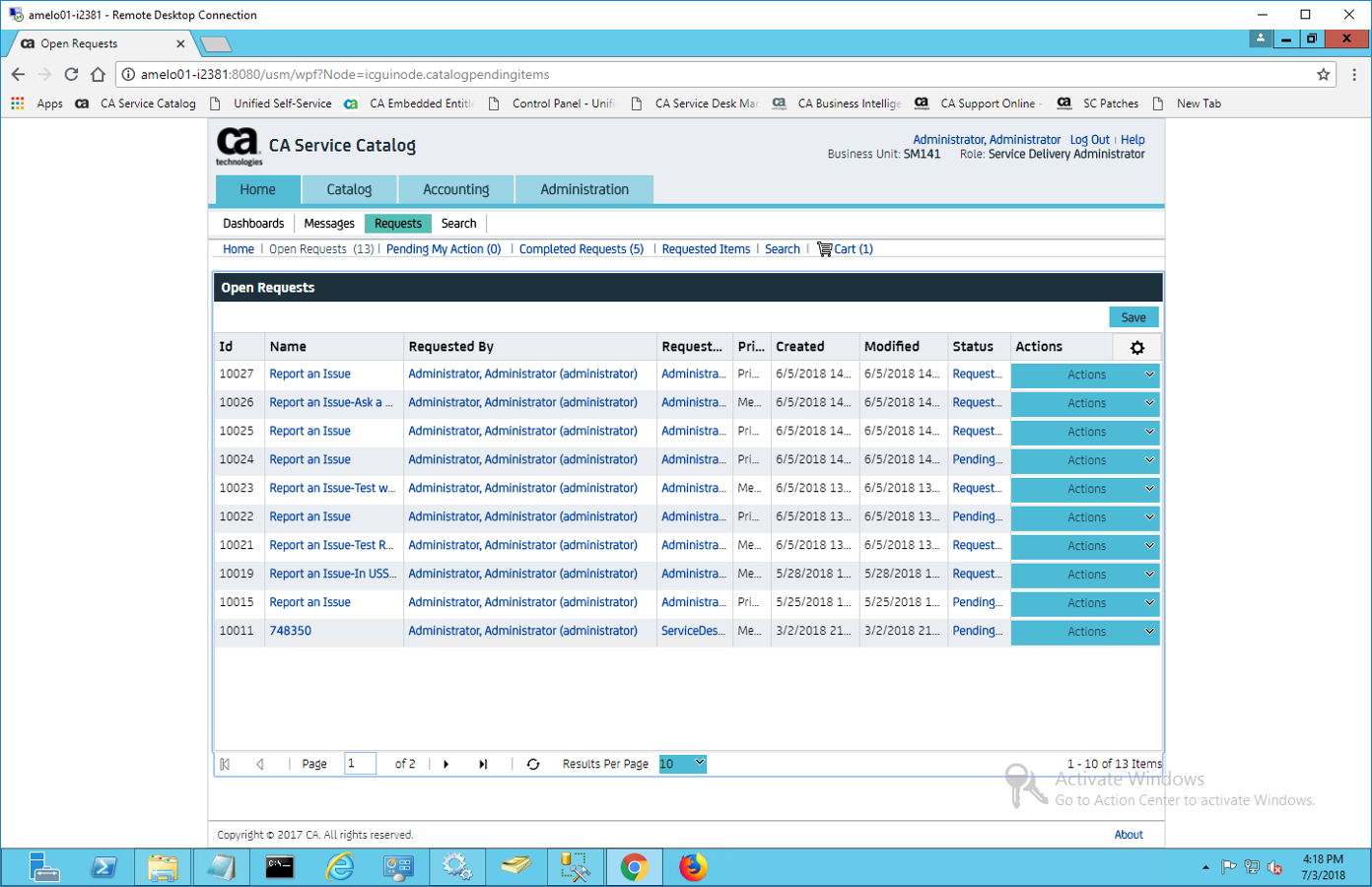Switch to the Administration tab
The height and width of the screenshot is (887, 1372).
pos(584,189)
